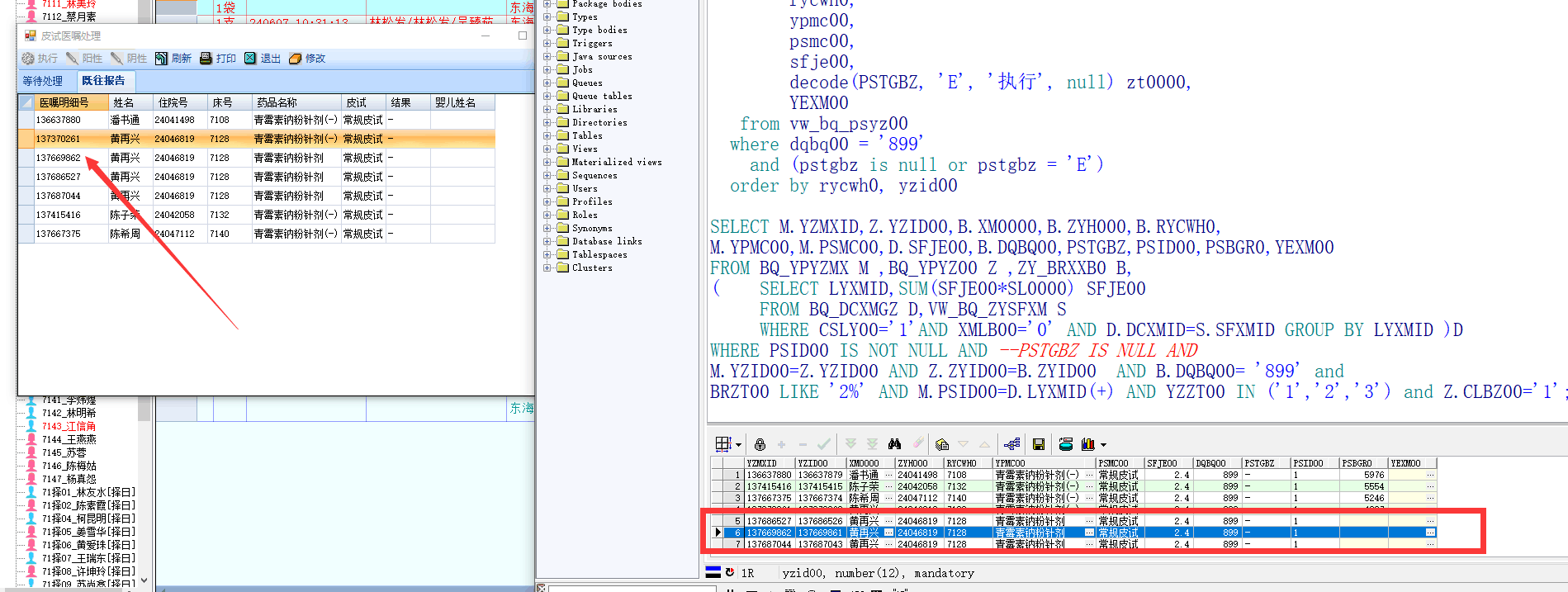Viewport: 1568px width, 592px height.
Task: Expand the Sequences tree node
Action: 547,175
